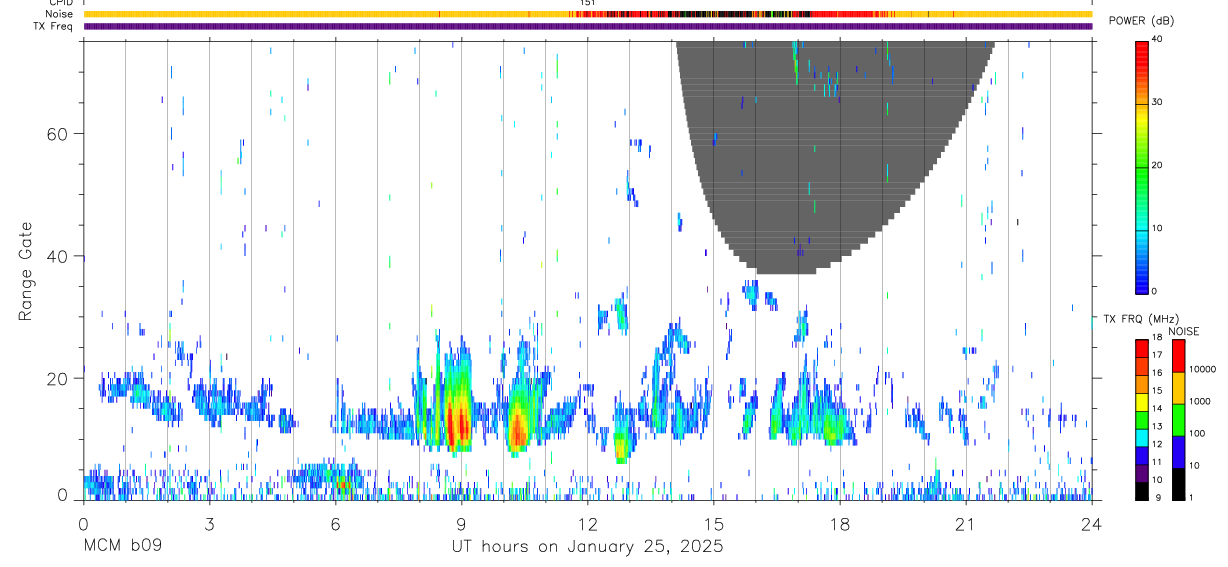The image size is (1228, 567).
Task: Click the 3 tick on the UT hours axis
Action: pyautogui.click(x=209, y=525)
